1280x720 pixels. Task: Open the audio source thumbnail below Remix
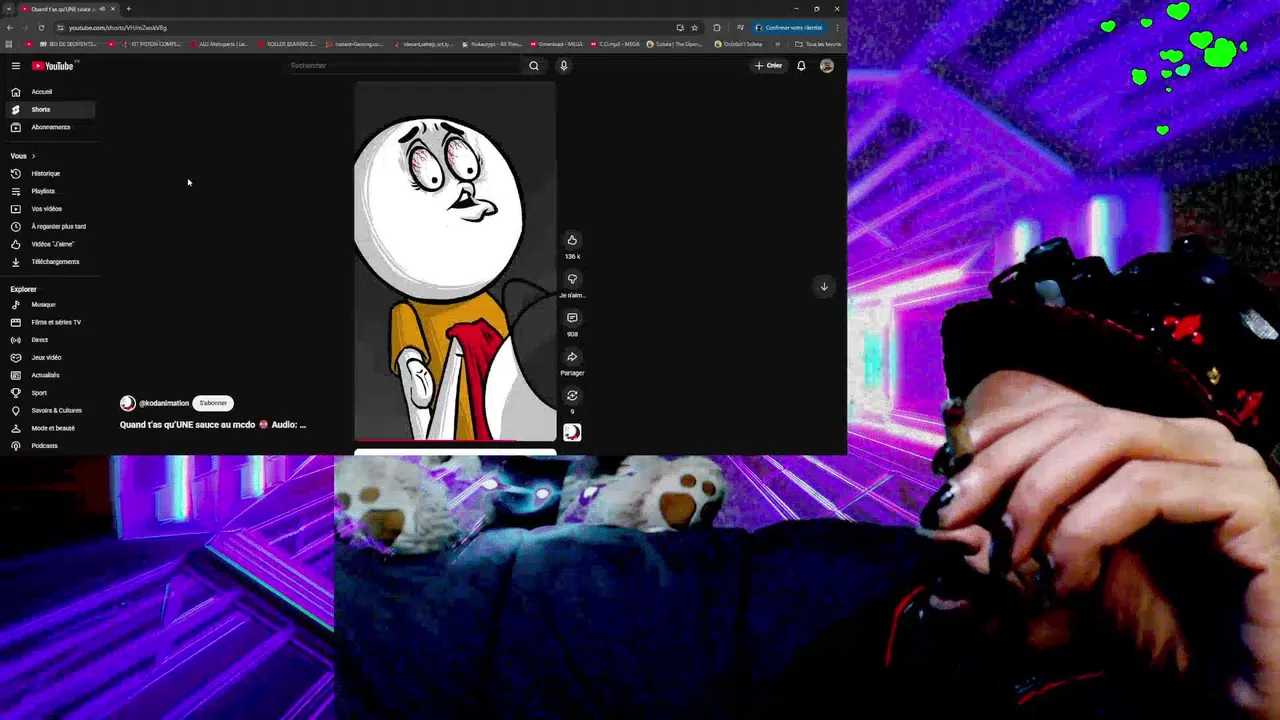point(572,432)
